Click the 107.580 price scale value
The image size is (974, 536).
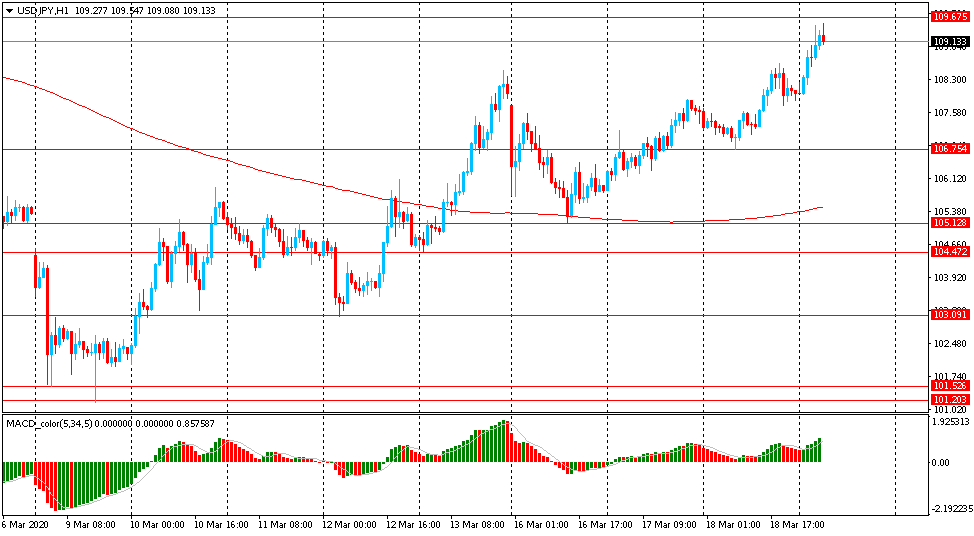[x=950, y=112]
